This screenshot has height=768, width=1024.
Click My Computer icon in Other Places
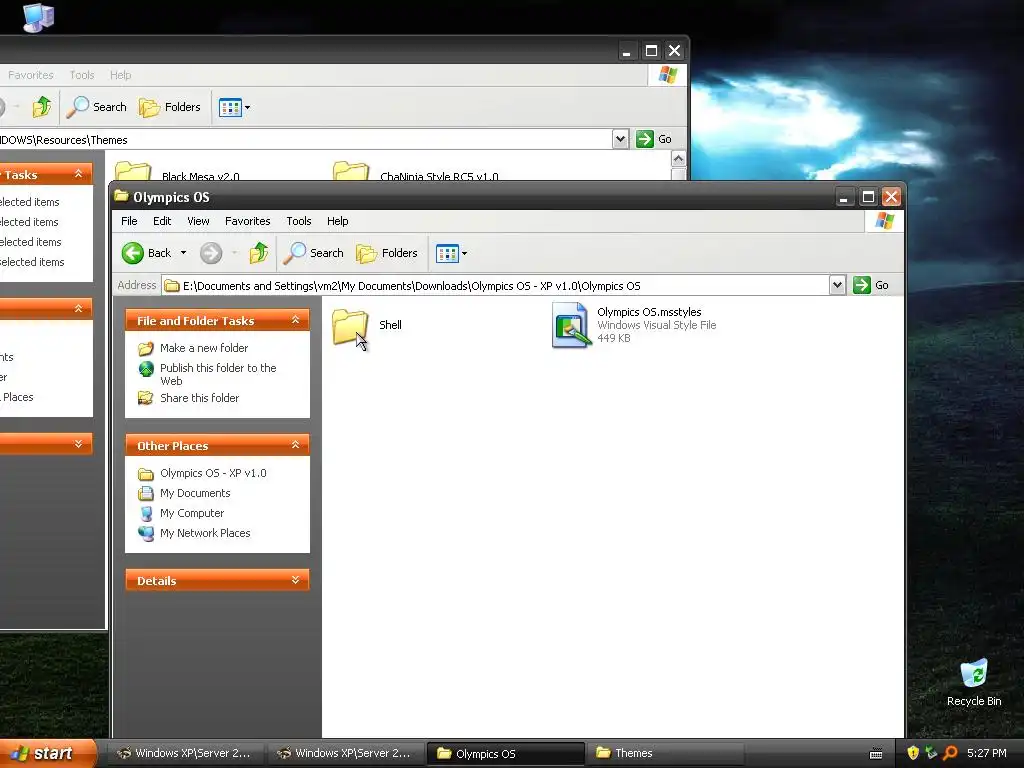tap(146, 513)
